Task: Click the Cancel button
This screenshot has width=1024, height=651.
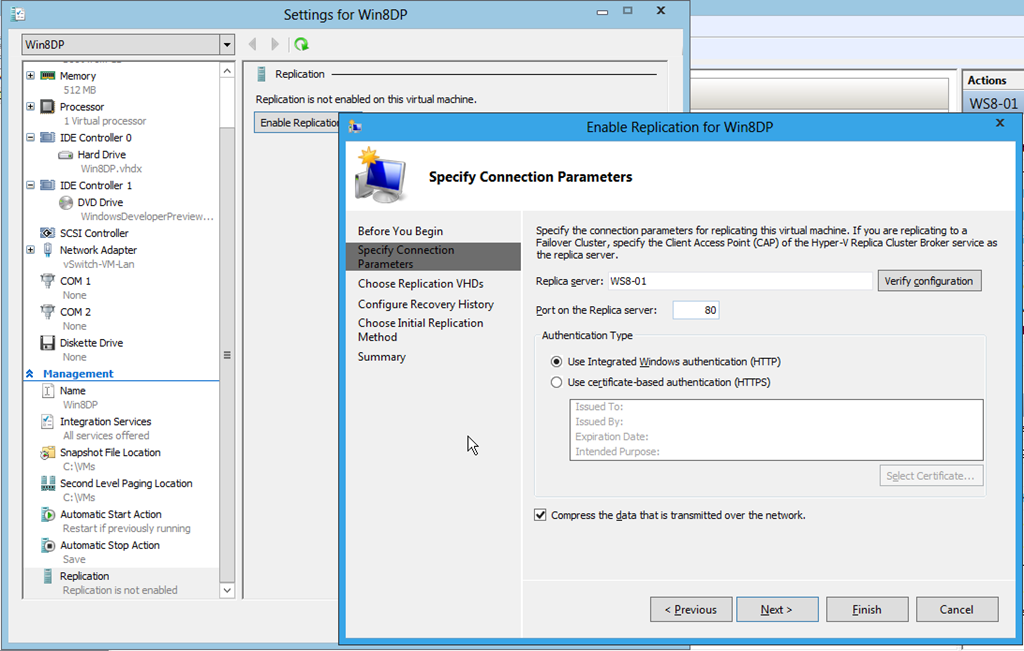Action: pyautogui.click(x=957, y=609)
